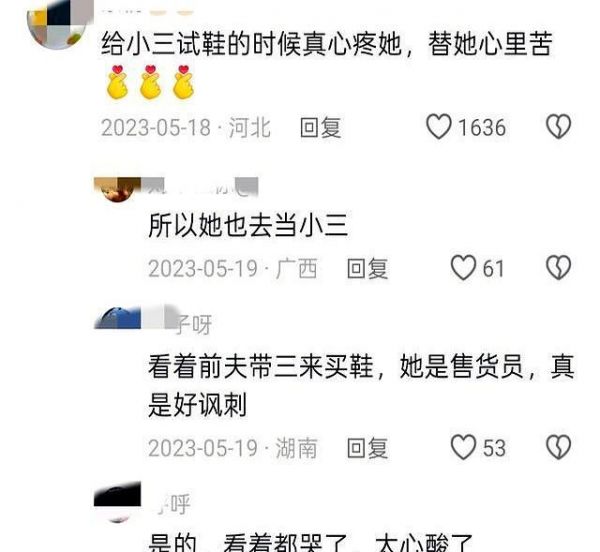The width and height of the screenshot is (600, 552).
Task: Open the top commenter's pixelated avatar
Action: coord(60,24)
